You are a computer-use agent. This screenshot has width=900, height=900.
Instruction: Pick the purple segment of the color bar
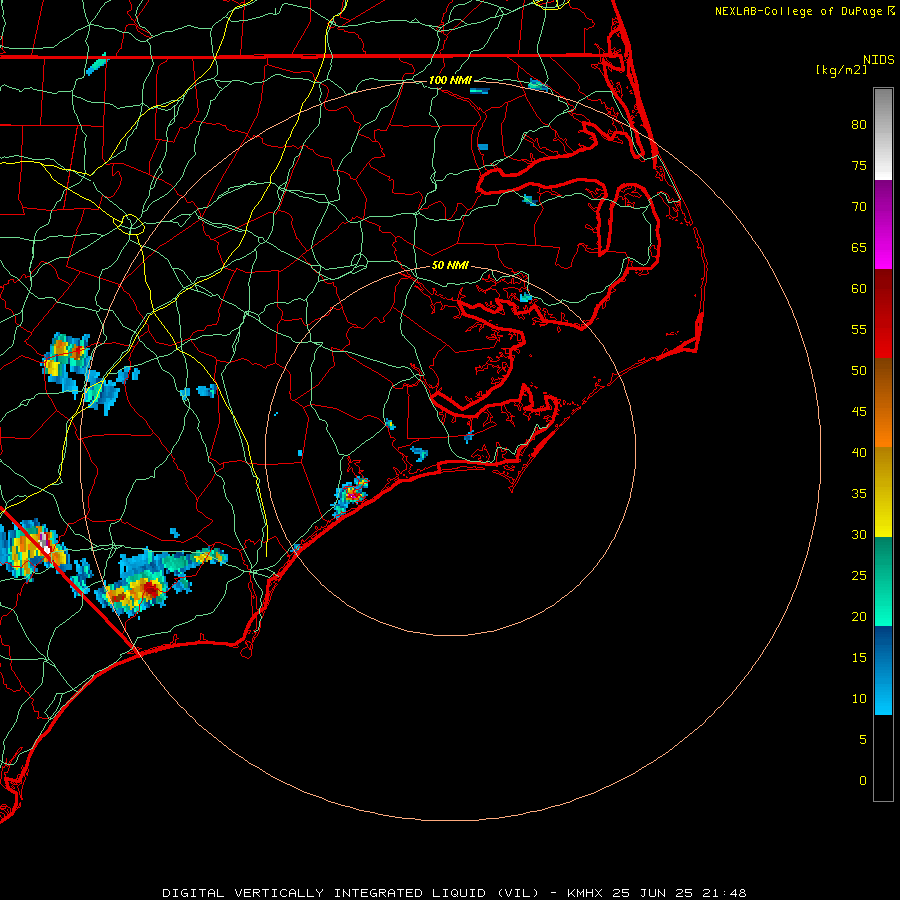[x=883, y=203]
